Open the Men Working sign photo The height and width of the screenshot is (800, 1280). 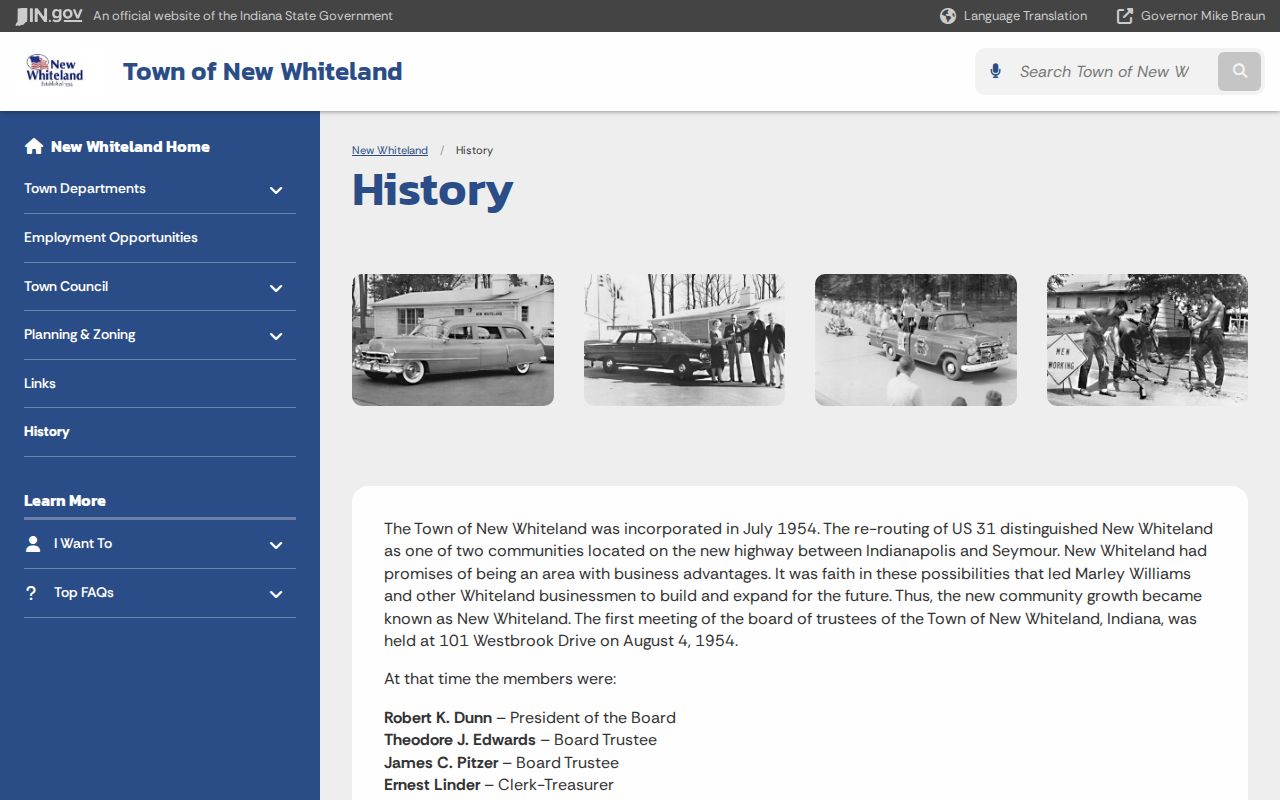(1147, 340)
